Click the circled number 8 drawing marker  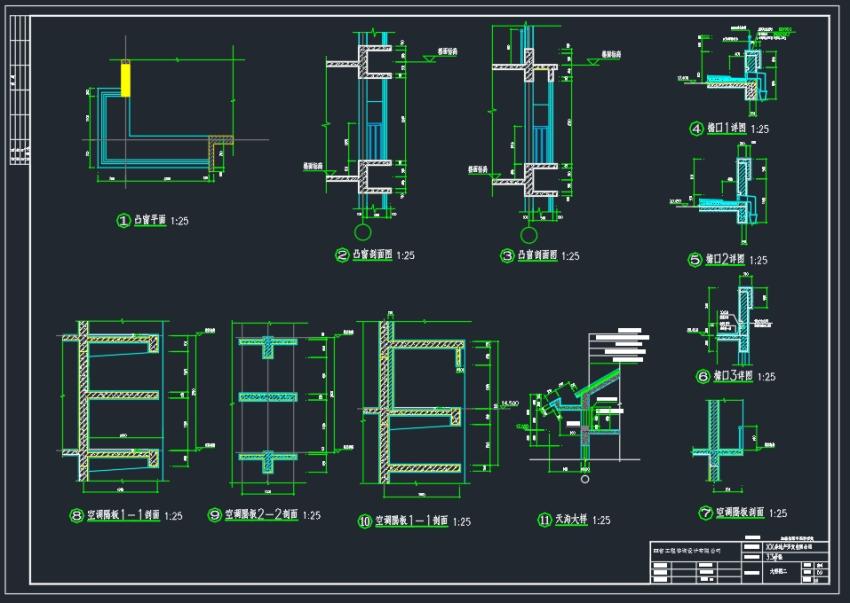pyautogui.click(x=76, y=515)
